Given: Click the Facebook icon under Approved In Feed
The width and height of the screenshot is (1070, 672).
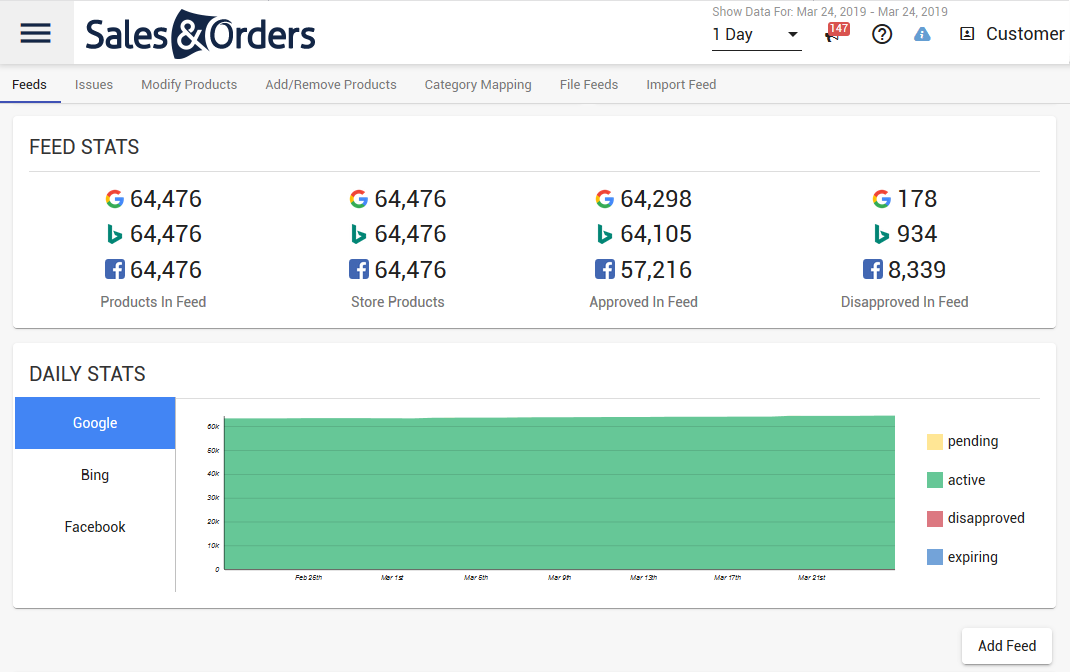Looking at the screenshot, I should (604, 269).
